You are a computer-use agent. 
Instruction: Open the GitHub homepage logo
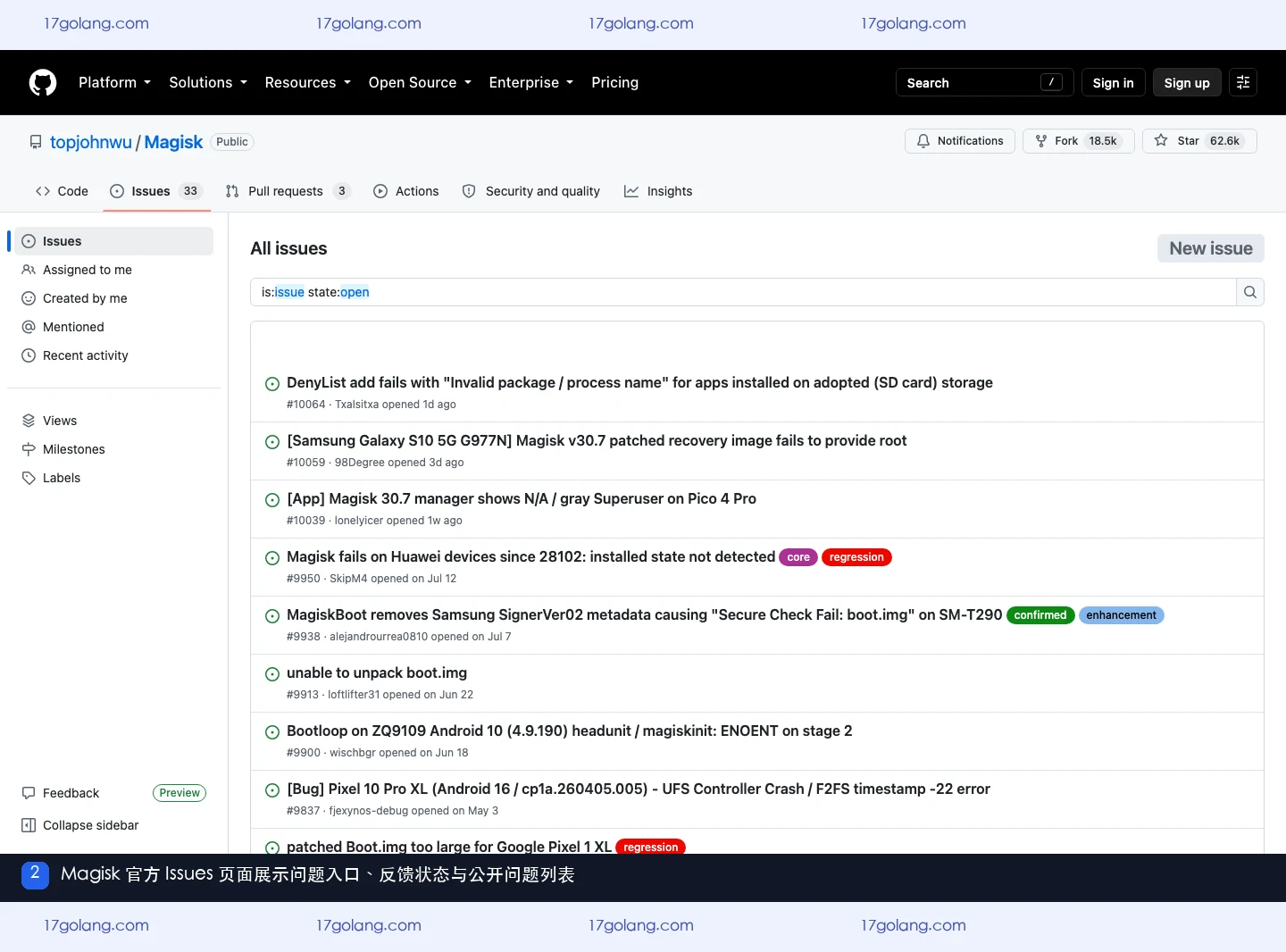43,82
